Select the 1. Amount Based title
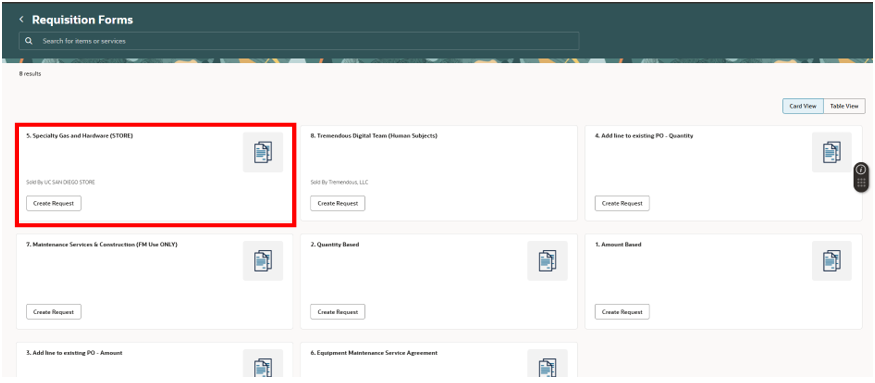875x383 pixels. pyautogui.click(x=618, y=245)
